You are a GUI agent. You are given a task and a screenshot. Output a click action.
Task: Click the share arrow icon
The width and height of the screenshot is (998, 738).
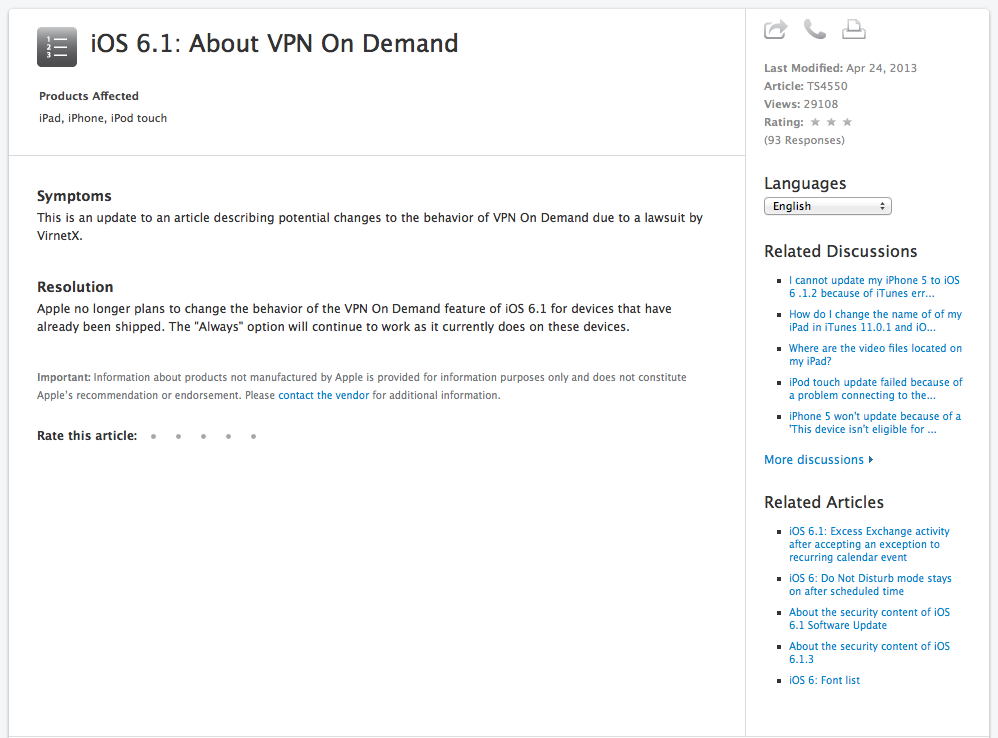point(776,30)
